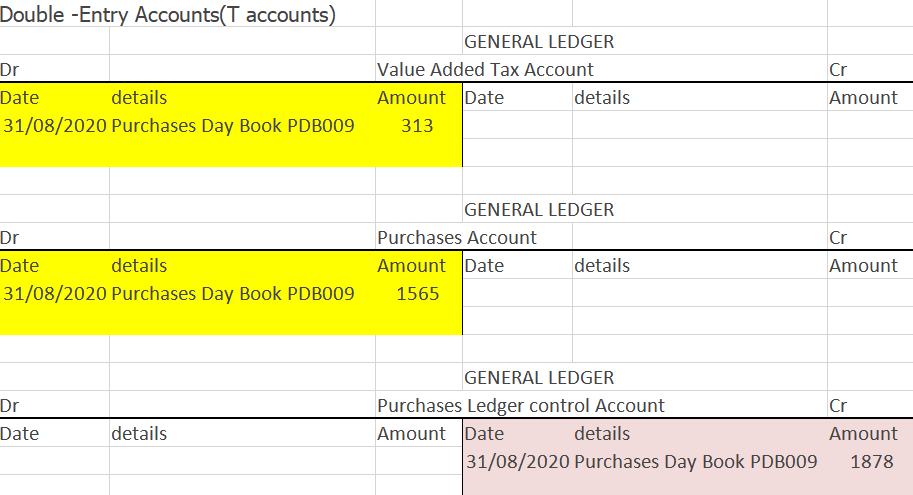
Task: Click the Purchases Ledger control Account heading
Action: coord(520,406)
